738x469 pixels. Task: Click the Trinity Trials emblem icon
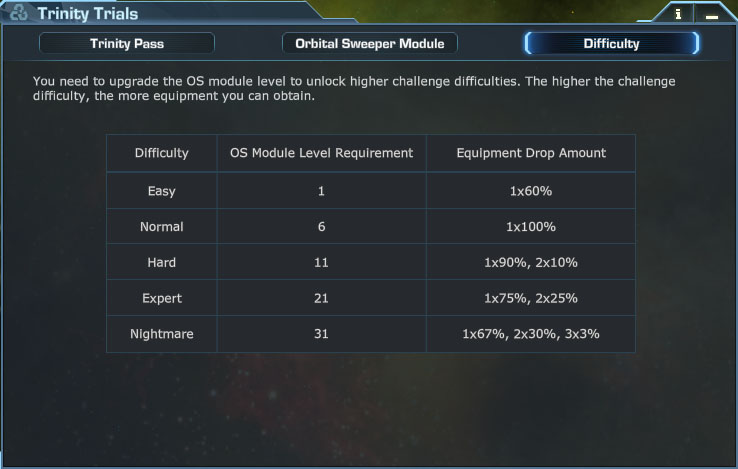coord(18,14)
